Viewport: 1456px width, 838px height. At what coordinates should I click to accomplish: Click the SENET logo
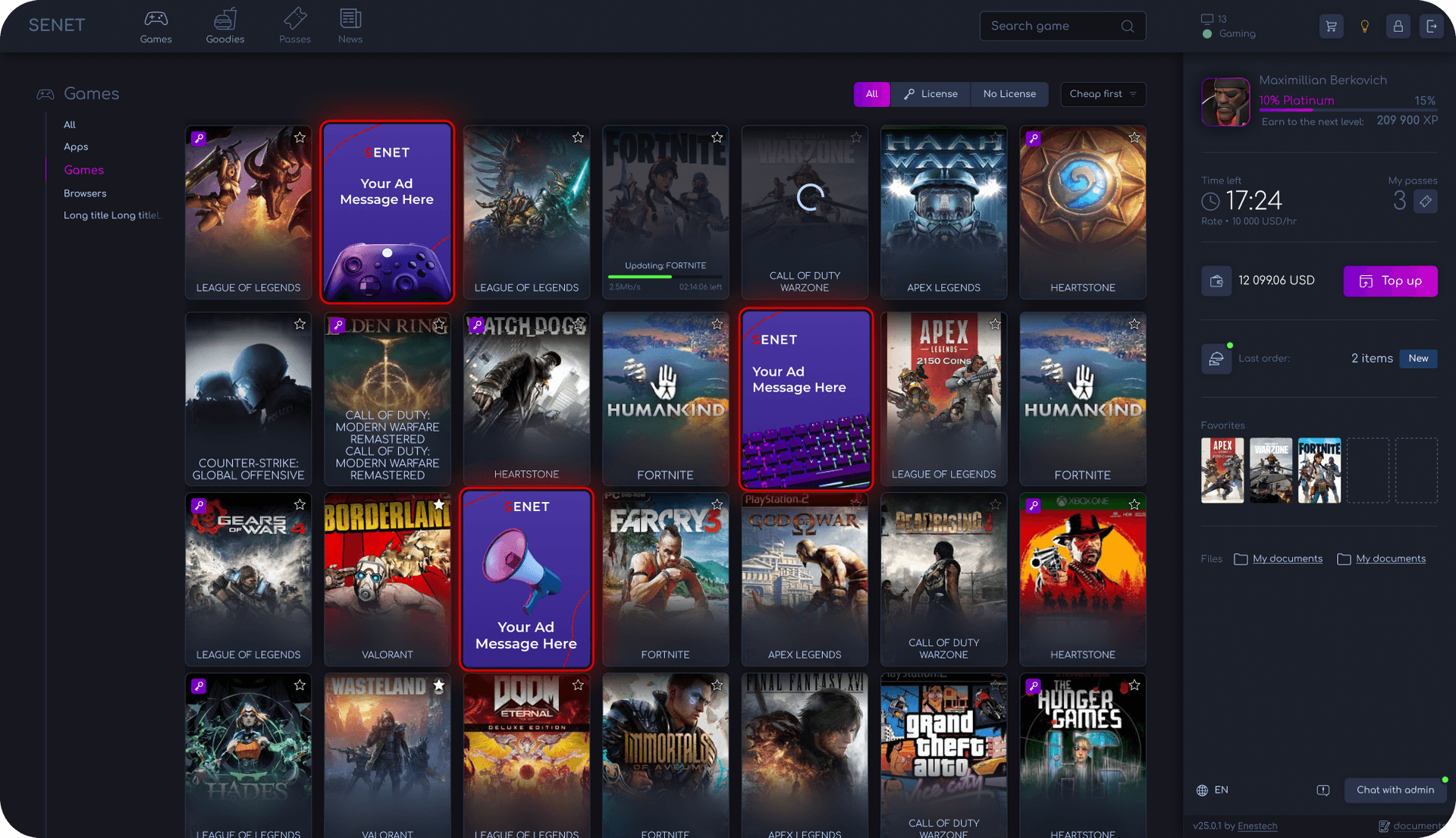pyautogui.click(x=57, y=25)
